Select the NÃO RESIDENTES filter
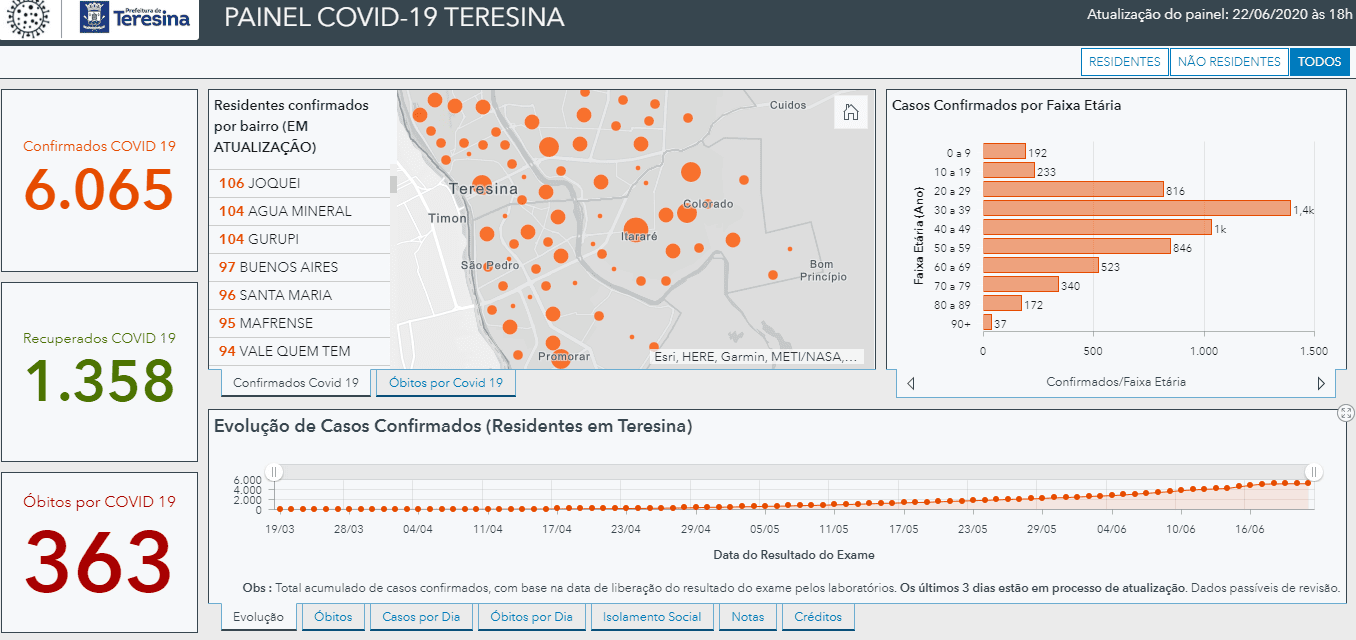Screen dimensions: 1356x640 [1229, 62]
